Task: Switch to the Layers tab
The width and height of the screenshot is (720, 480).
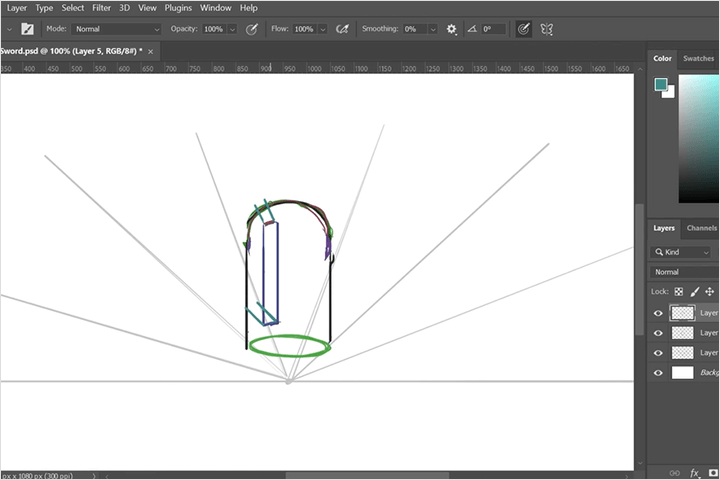Action: (x=664, y=228)
